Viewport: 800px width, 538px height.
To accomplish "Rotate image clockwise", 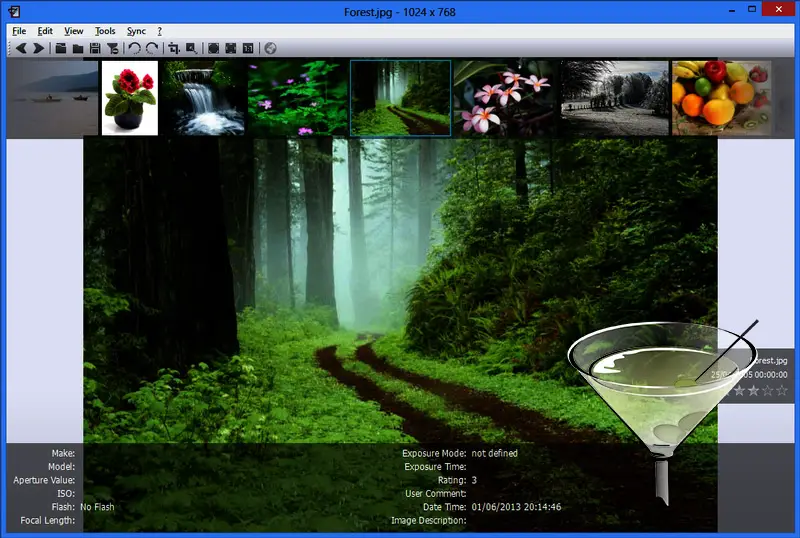I will coord(152,48).
